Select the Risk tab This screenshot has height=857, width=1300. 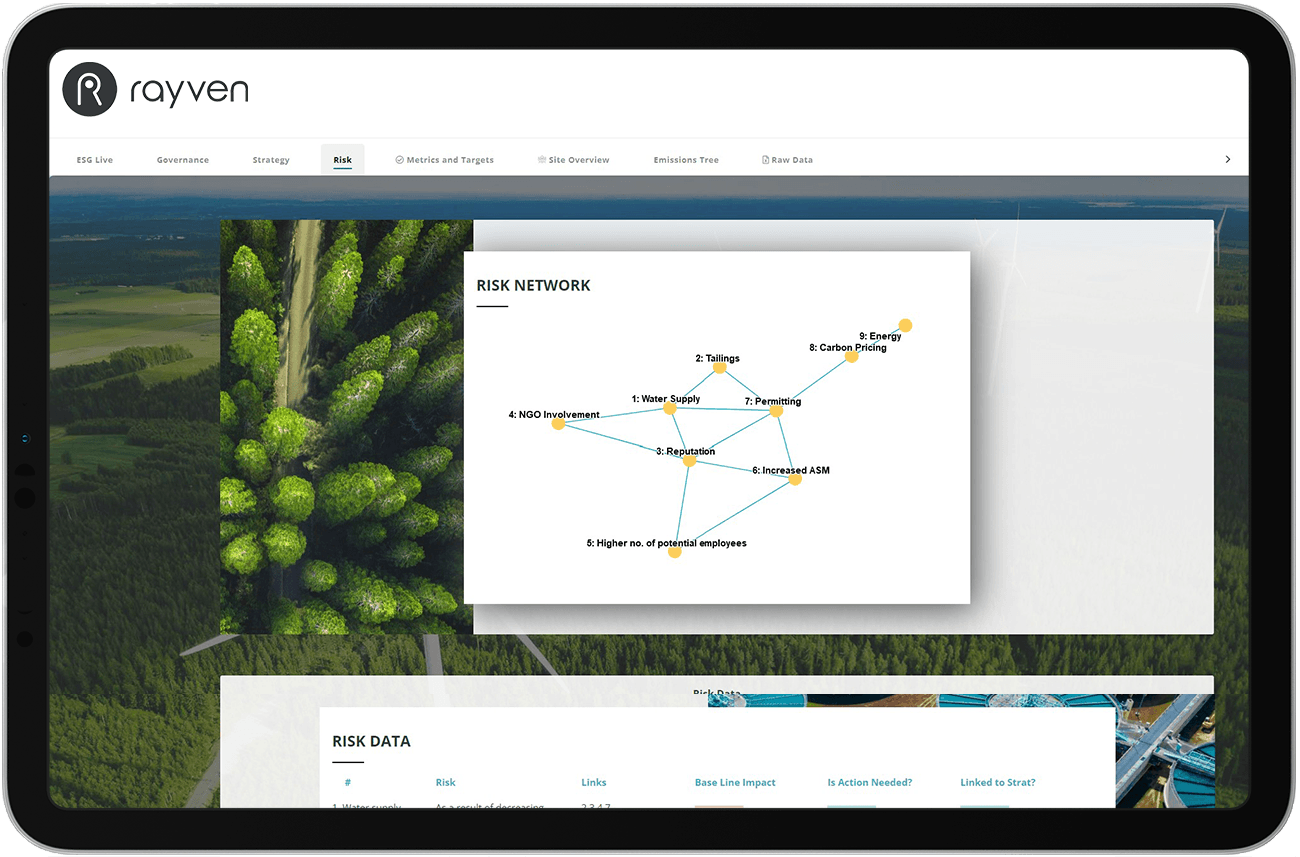tap(343, 160)
